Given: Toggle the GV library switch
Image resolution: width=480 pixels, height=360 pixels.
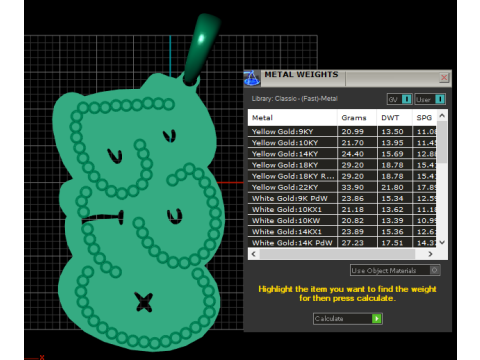Looking at the screenshot, I should coord(400,99).
